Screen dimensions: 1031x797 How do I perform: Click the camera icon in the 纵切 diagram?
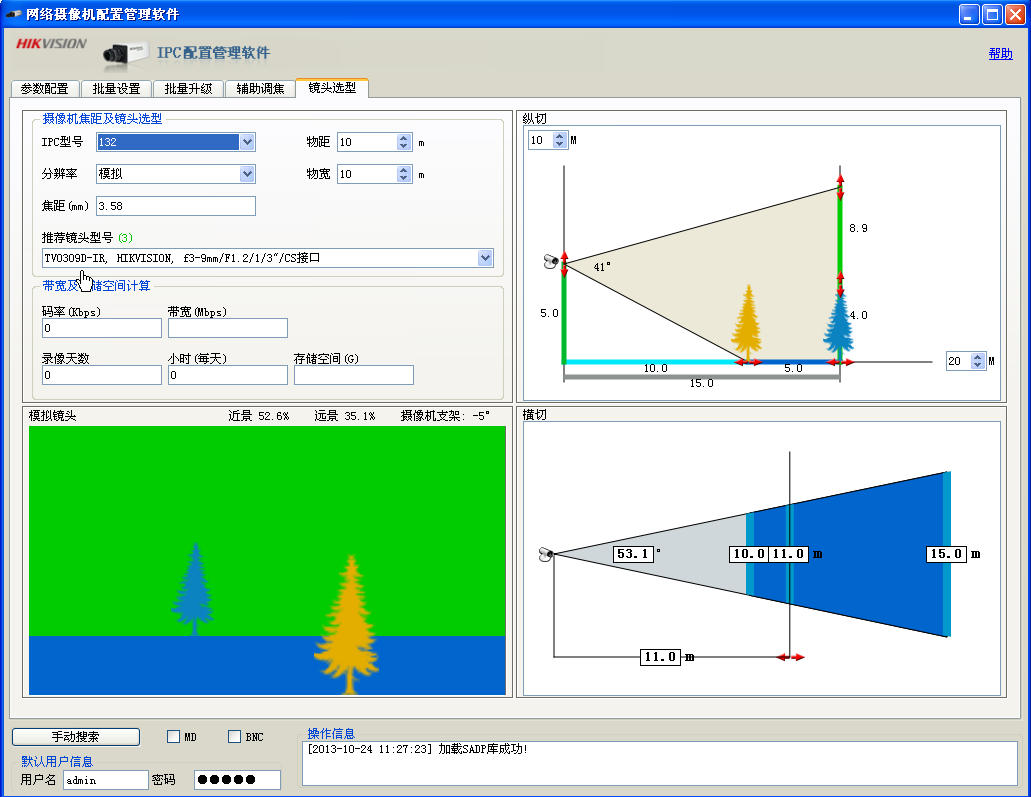tap(551, 262)
